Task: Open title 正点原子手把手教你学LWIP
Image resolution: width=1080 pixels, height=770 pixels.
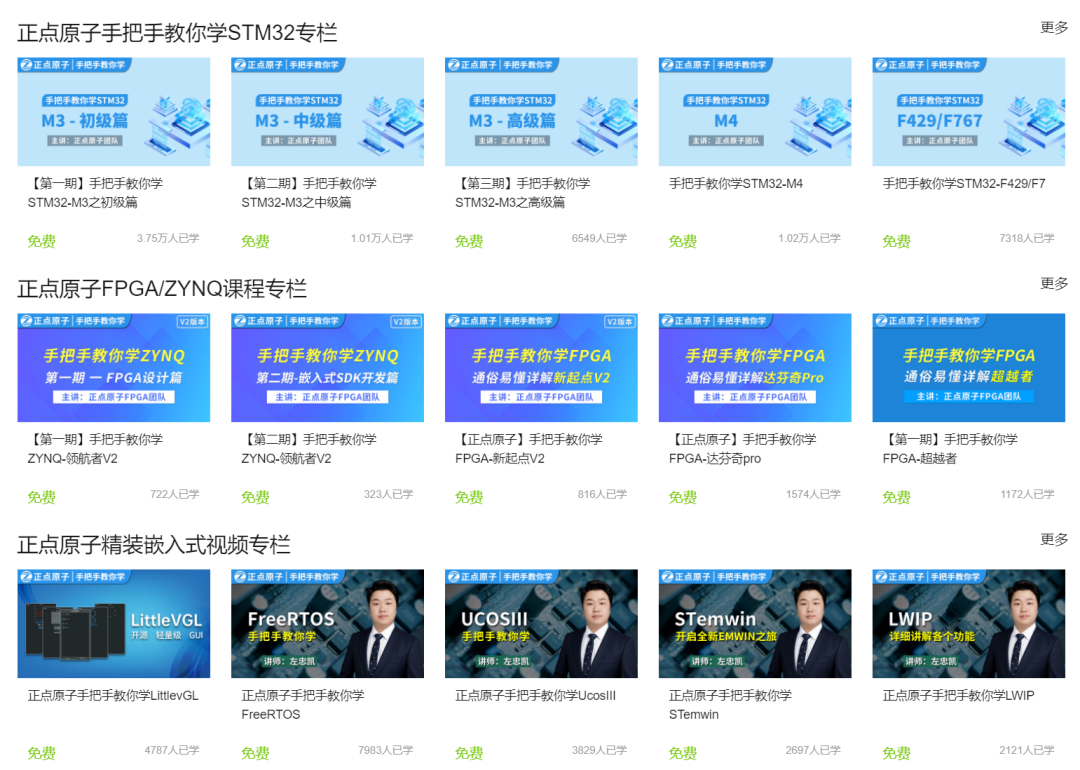Action: (x=959, y=696)
